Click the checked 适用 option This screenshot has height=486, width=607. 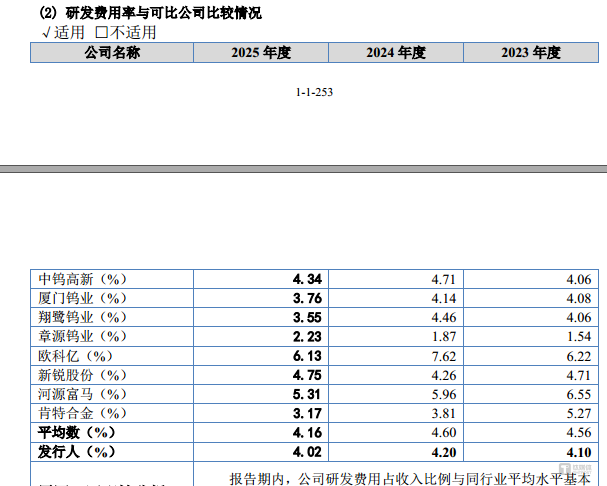(63, 33)
